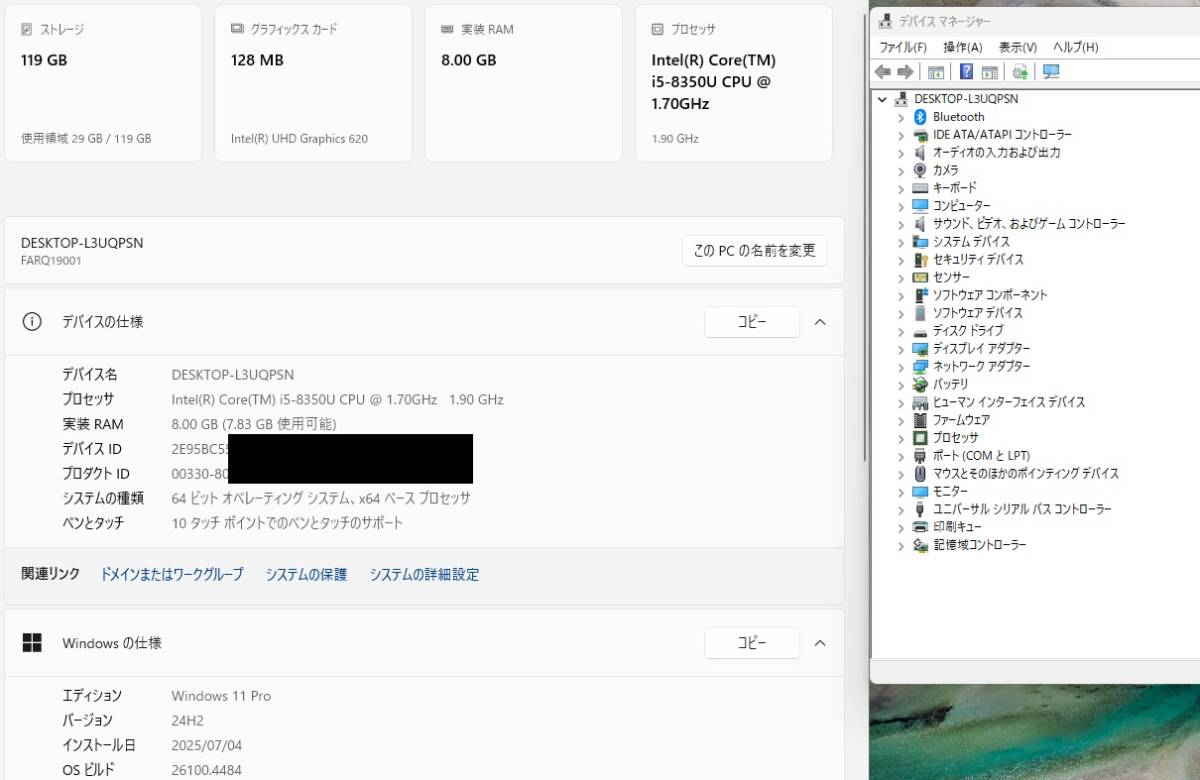Expand the Bluetooth tree node arrow

pos(901,117)
